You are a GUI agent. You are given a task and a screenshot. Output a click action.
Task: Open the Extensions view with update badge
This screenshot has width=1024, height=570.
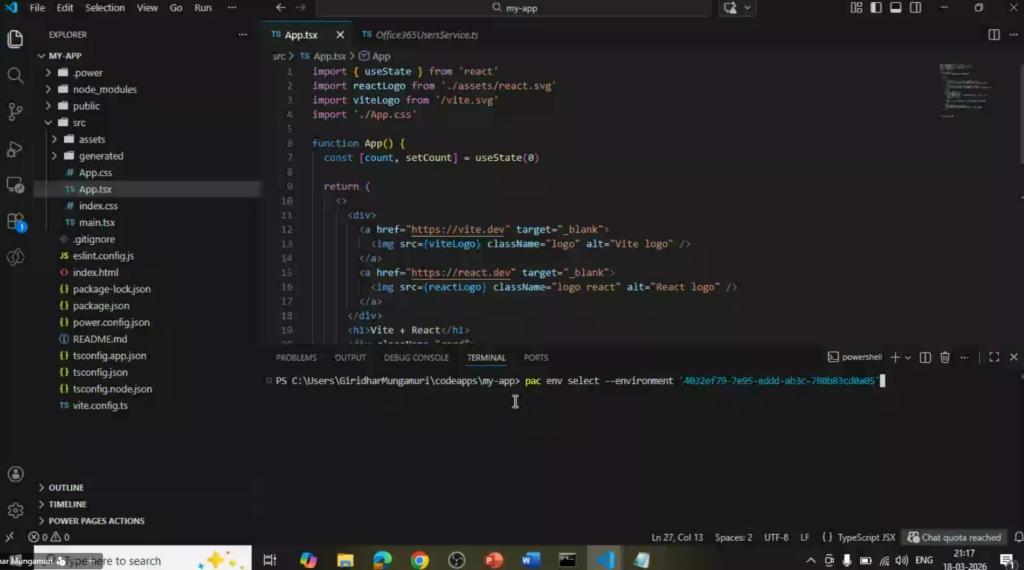click(15, 221)
